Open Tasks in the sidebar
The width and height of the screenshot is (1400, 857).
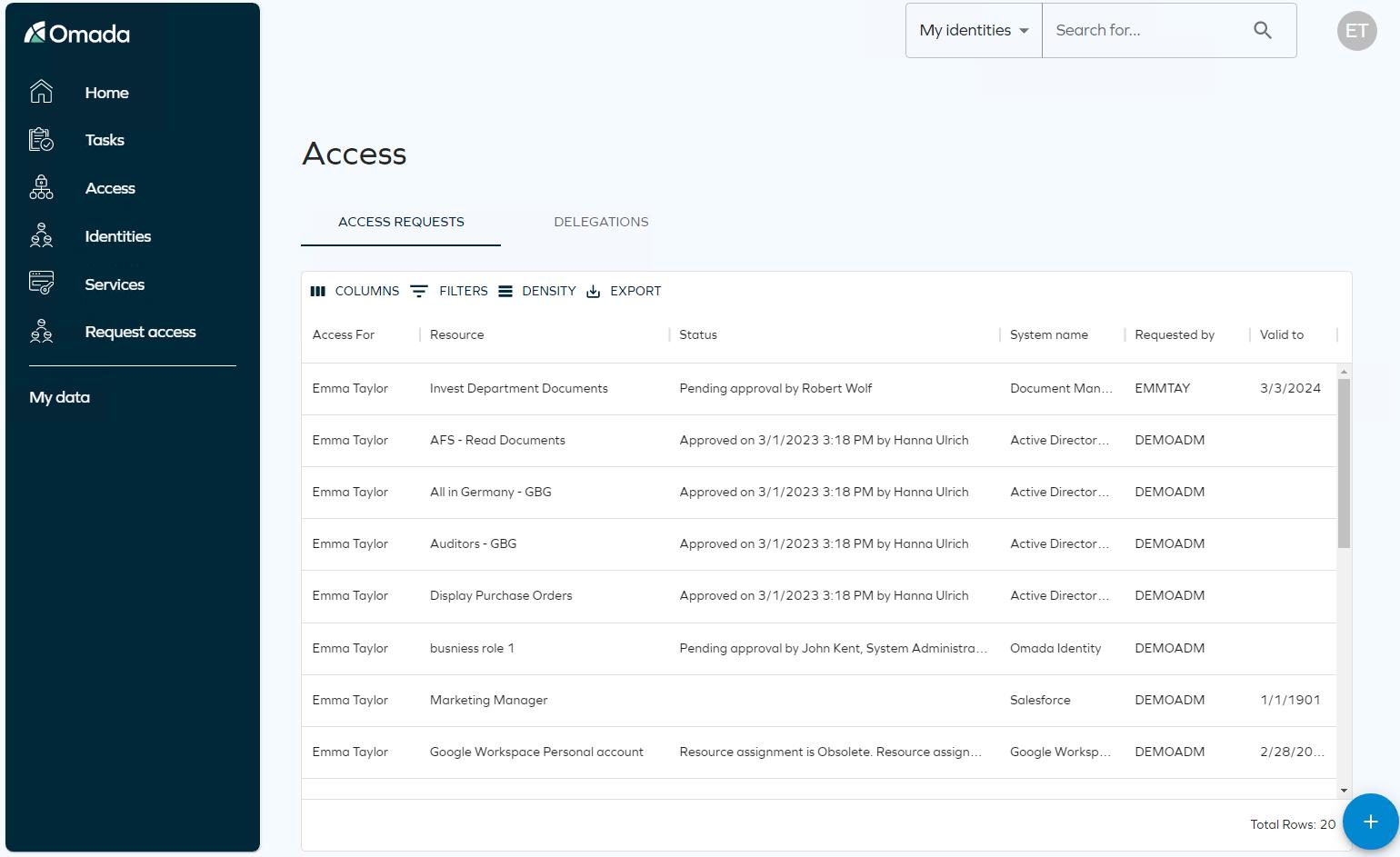click(x=105, y=140)
